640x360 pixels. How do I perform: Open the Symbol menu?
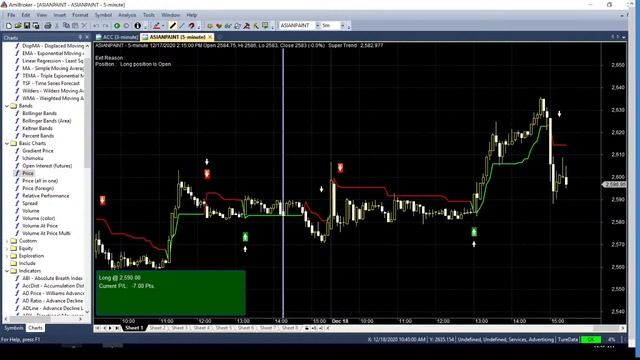103,15
